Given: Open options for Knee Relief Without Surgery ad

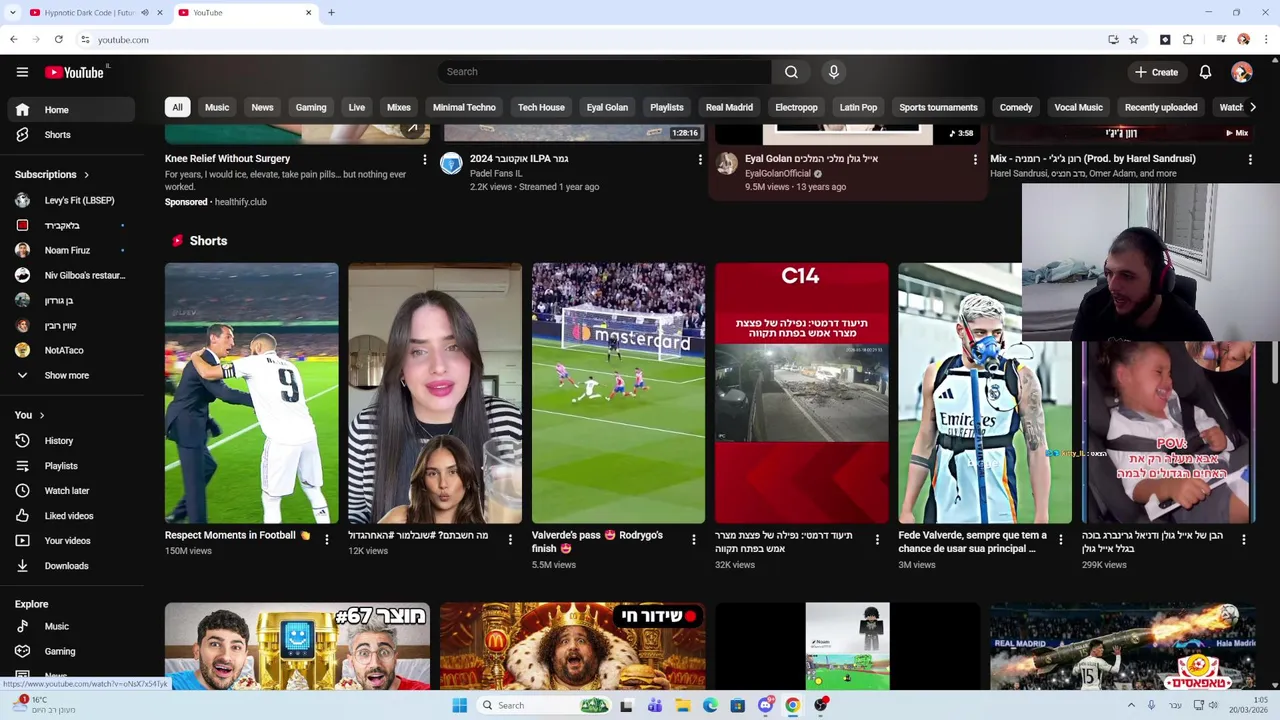Looking at the screenshot, I should [424, 160].
